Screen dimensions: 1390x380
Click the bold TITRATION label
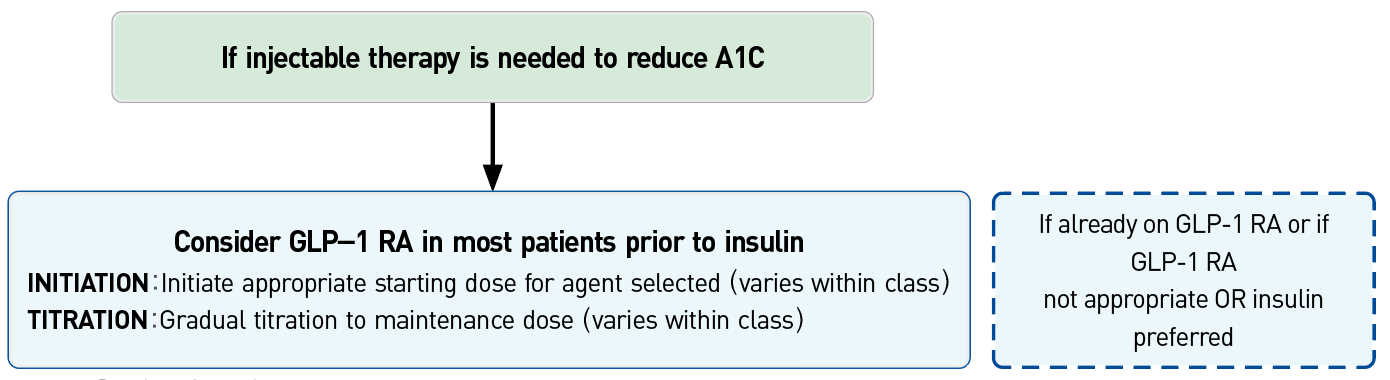click(x=87, y=321)
